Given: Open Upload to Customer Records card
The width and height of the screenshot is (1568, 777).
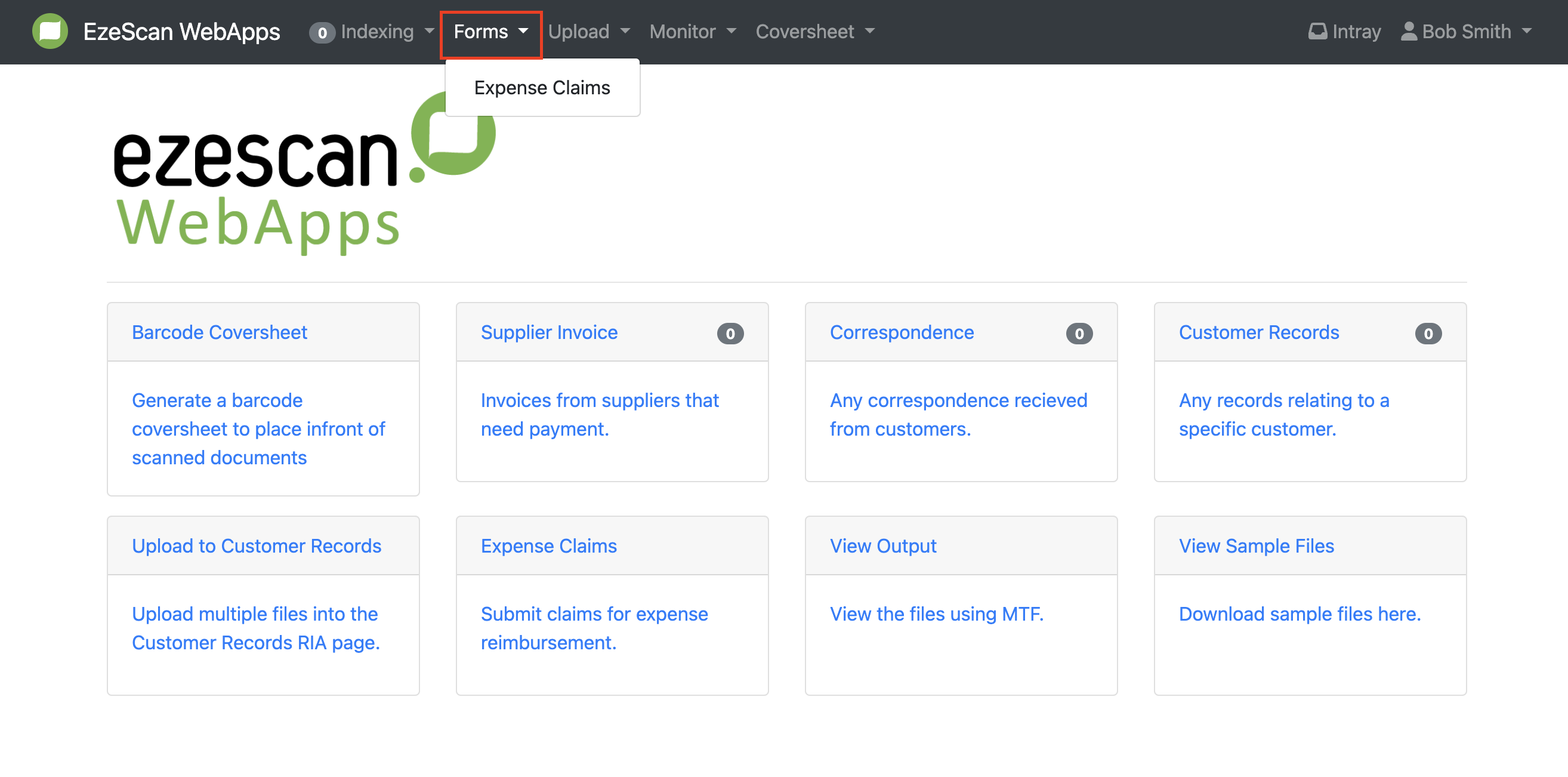Looking at the screenshot, I should (256, 545).
